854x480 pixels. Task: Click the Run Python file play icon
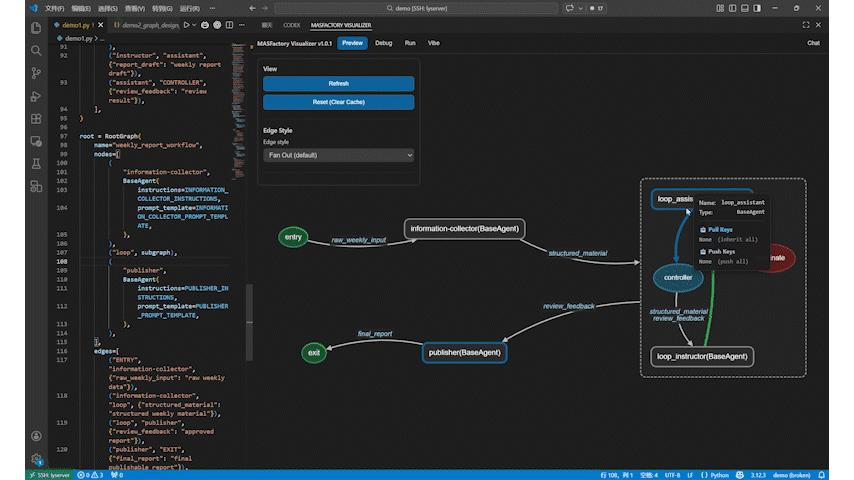pyautogui.click(x=187, y=25)
